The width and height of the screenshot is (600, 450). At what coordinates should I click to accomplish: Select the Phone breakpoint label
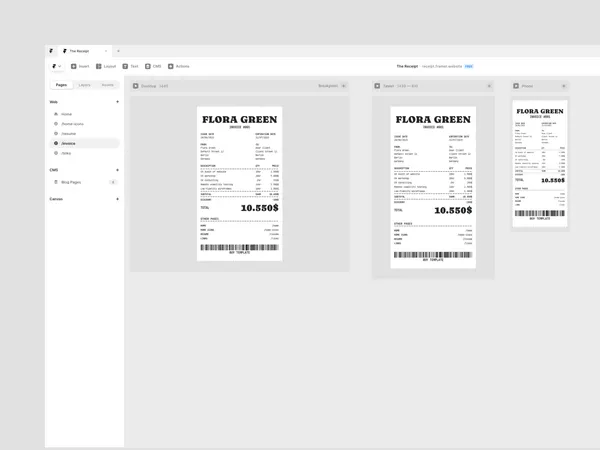527,86
